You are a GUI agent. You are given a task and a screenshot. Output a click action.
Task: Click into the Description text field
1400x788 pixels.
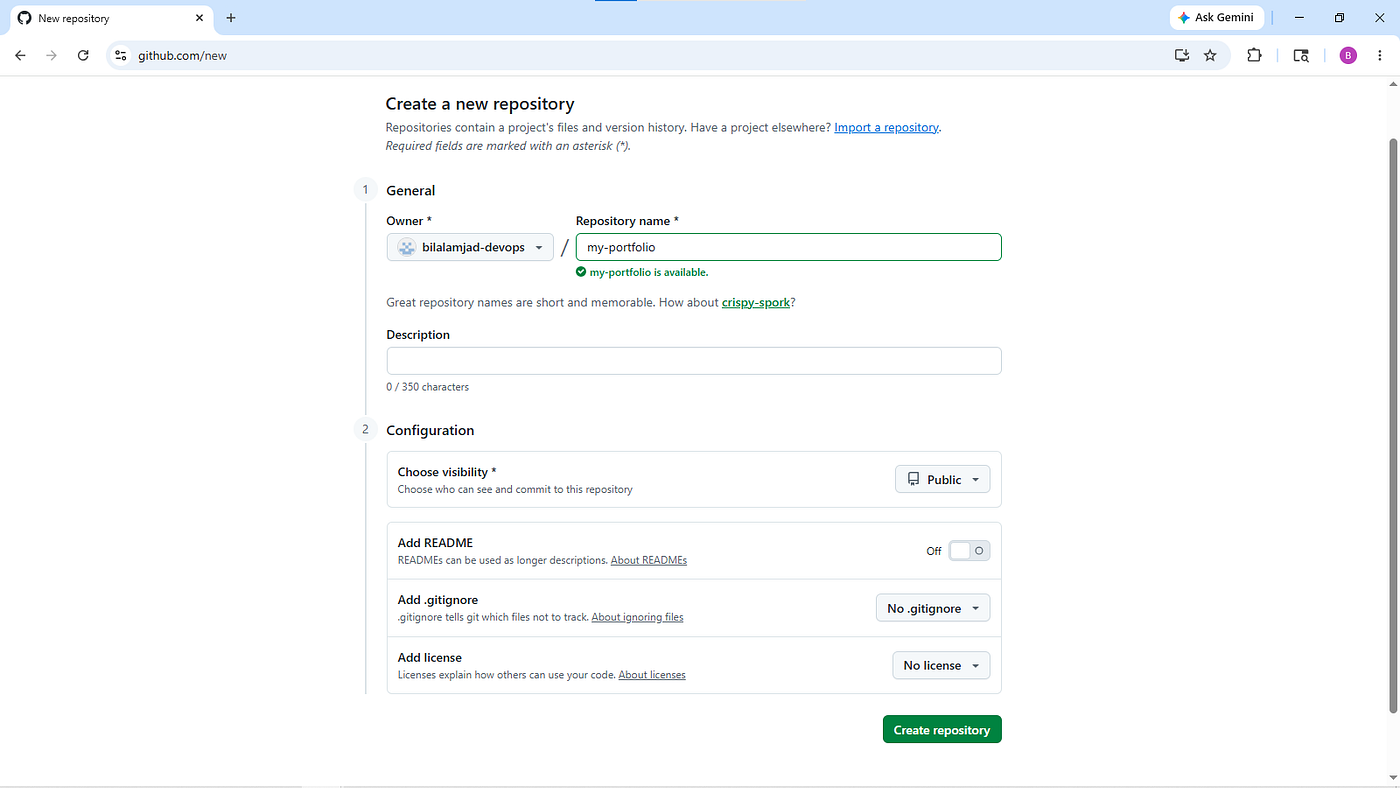tap(694, 361)
